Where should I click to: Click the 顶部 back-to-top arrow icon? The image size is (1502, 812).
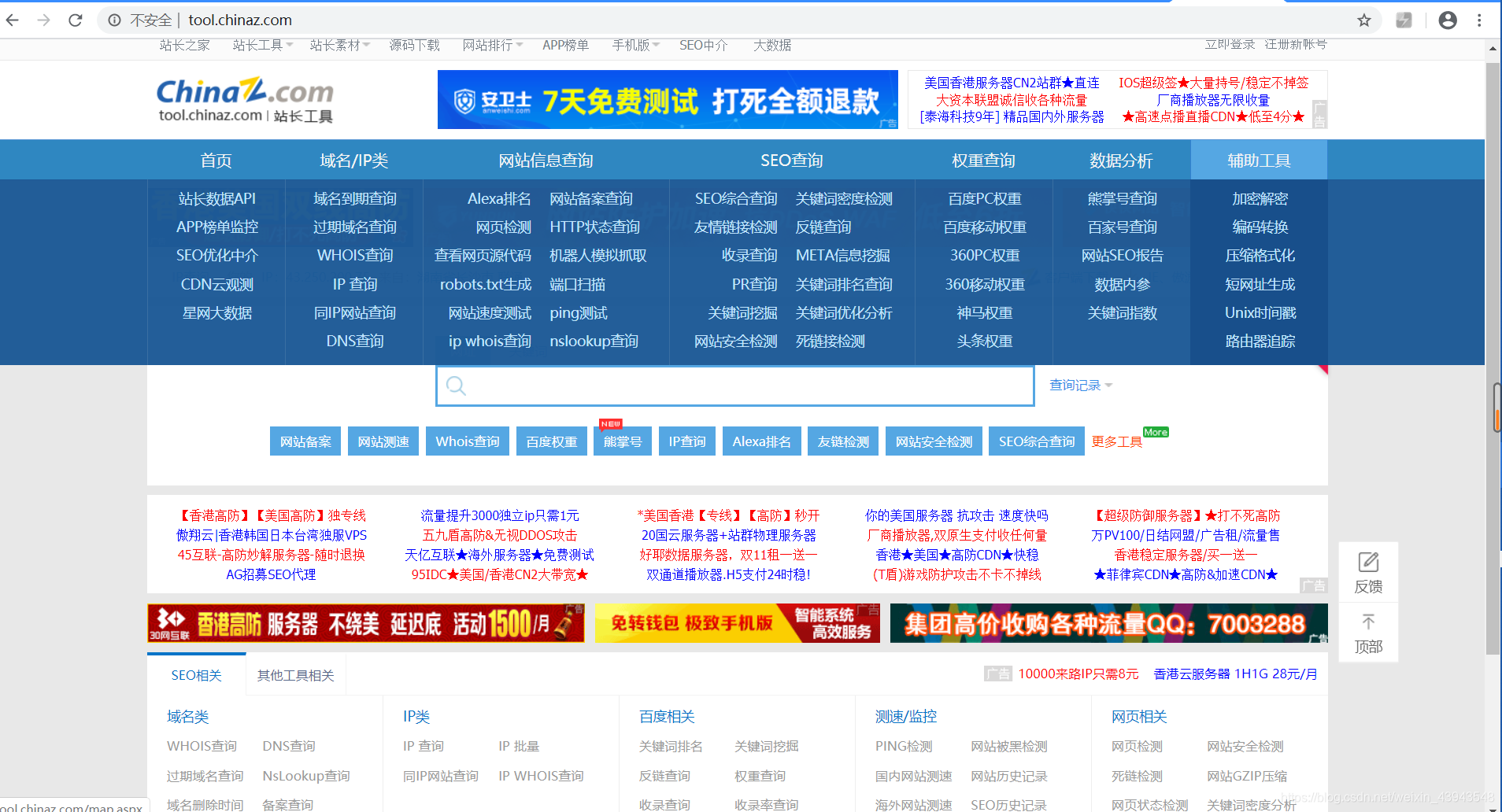click(x=1368, y=622)
